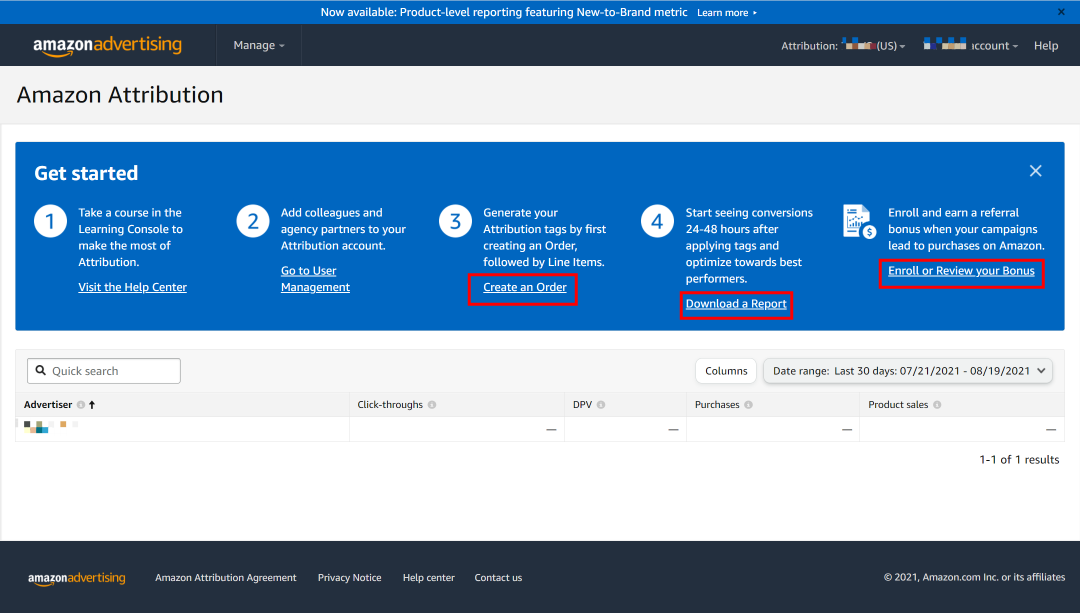This screenshot has width=1080, height=613.
Task: Click the Create an Order link
Action: [525, 287]
